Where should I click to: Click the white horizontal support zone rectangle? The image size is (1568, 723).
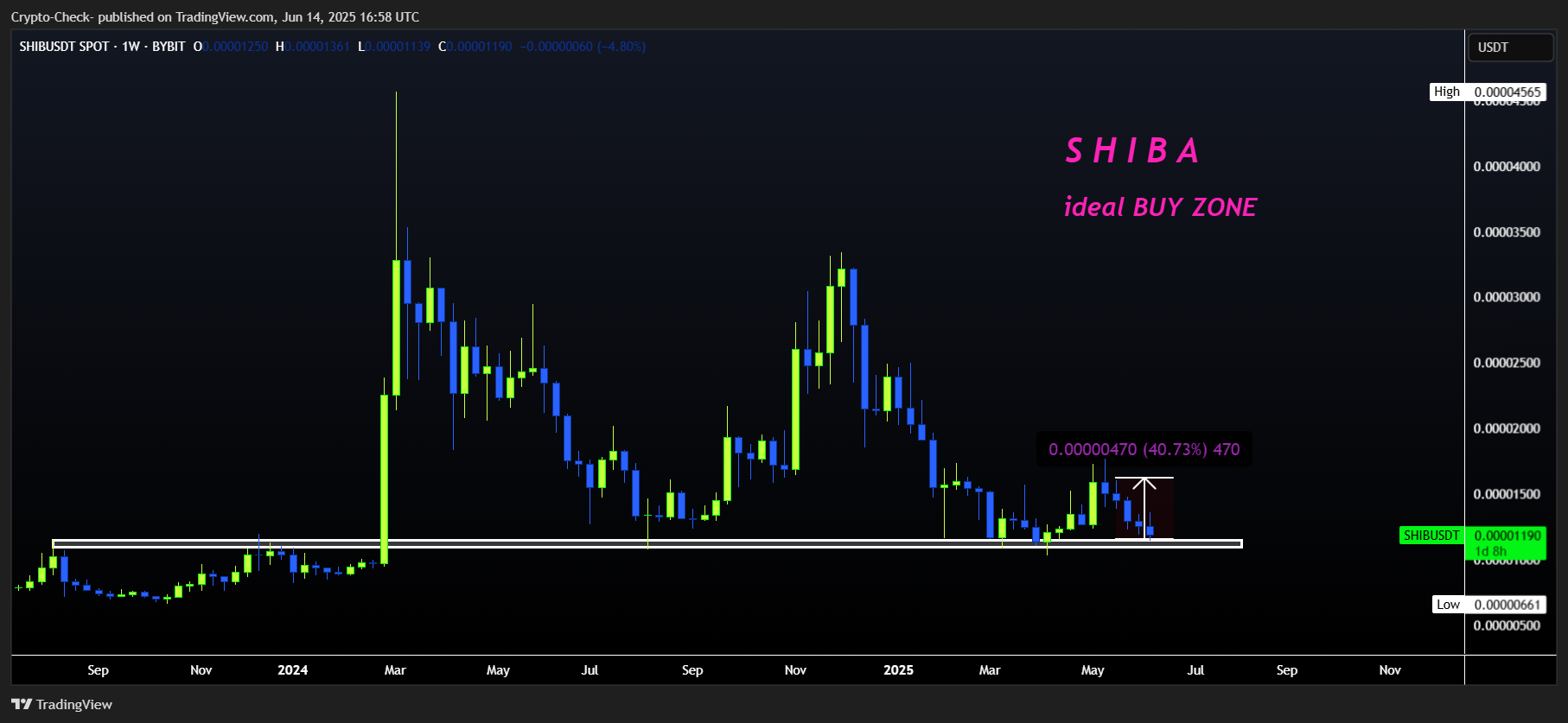click(647, 544)
